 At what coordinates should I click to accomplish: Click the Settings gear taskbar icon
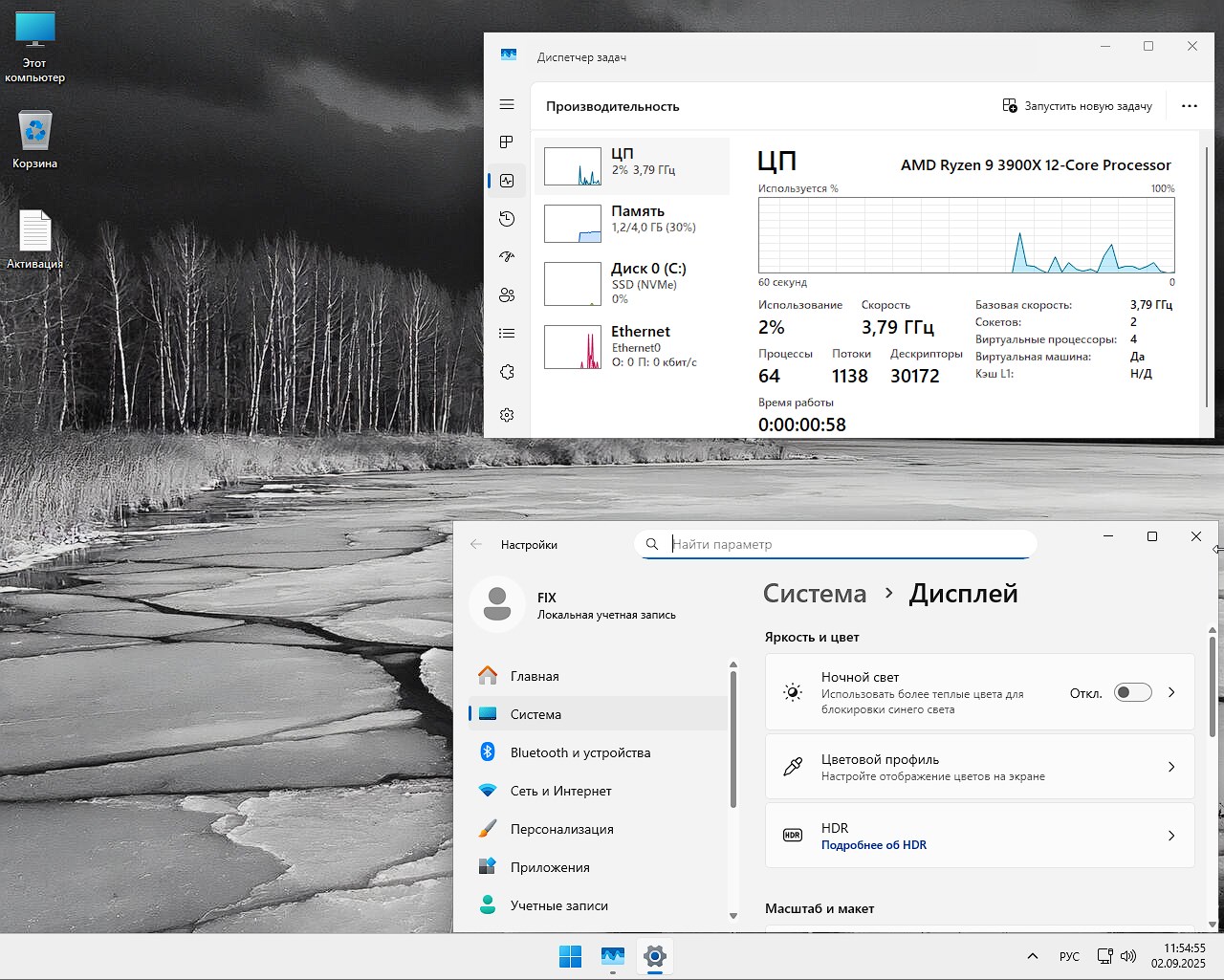coord(655,956)
